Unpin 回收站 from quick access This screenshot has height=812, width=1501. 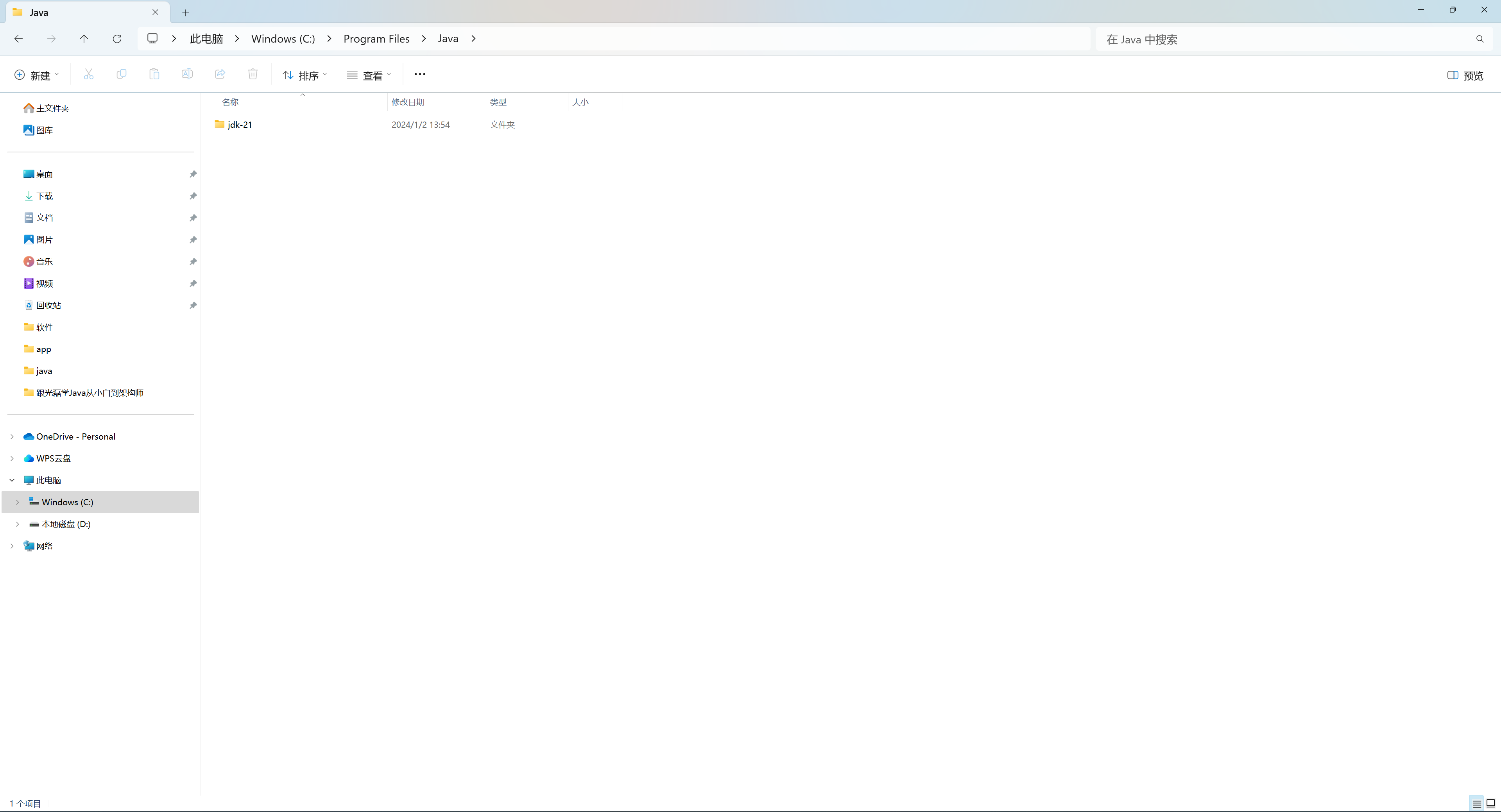pos(193,305)
